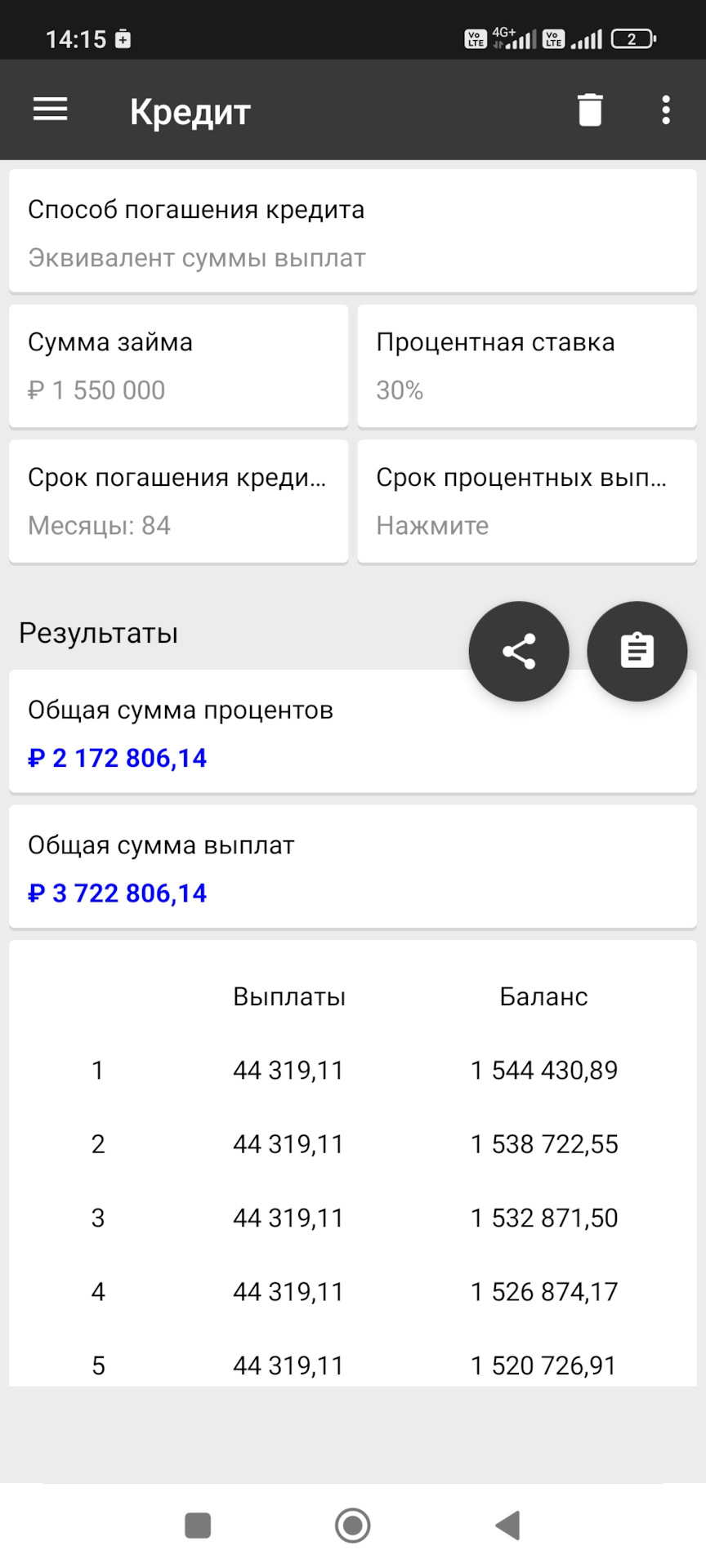Select payment row 1 in schedule
This screenshot has height=1568, width=706.
[352, 1070]
